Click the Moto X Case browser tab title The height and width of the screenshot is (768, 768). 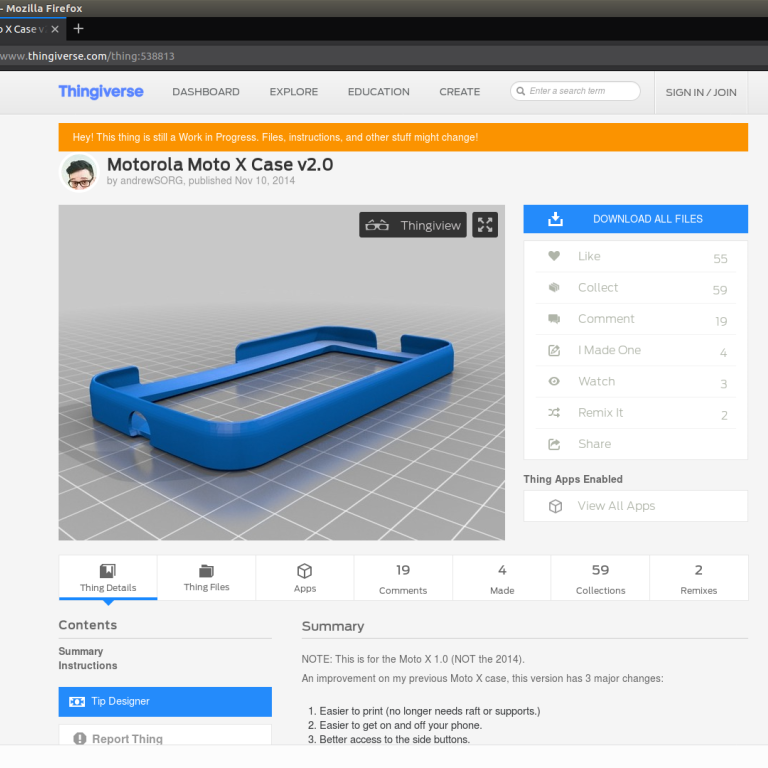pos(22,29)
